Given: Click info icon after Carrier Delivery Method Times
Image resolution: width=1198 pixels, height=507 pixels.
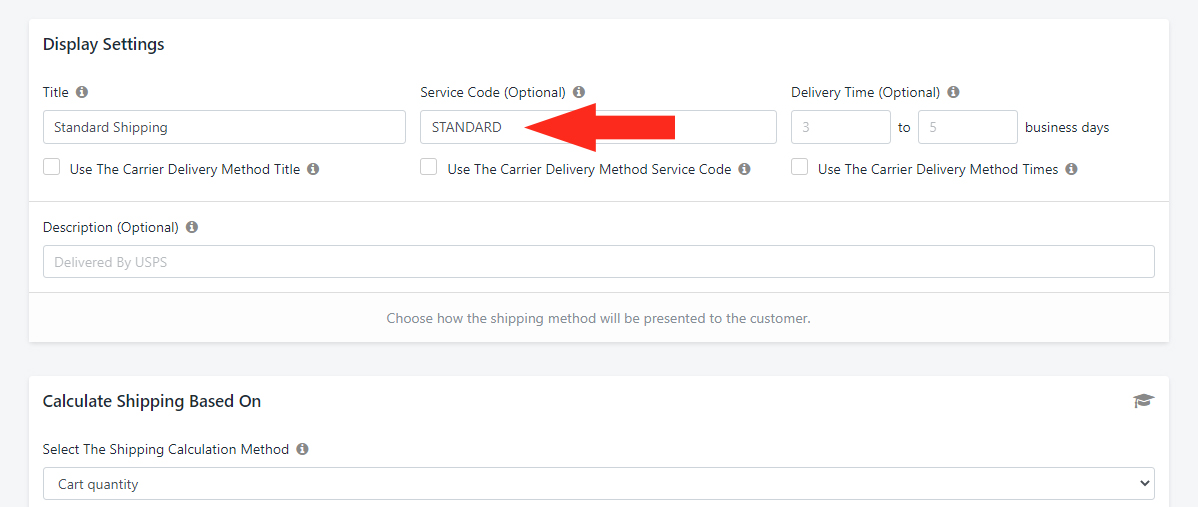Looking at the screenshot, I should 1072,170.
